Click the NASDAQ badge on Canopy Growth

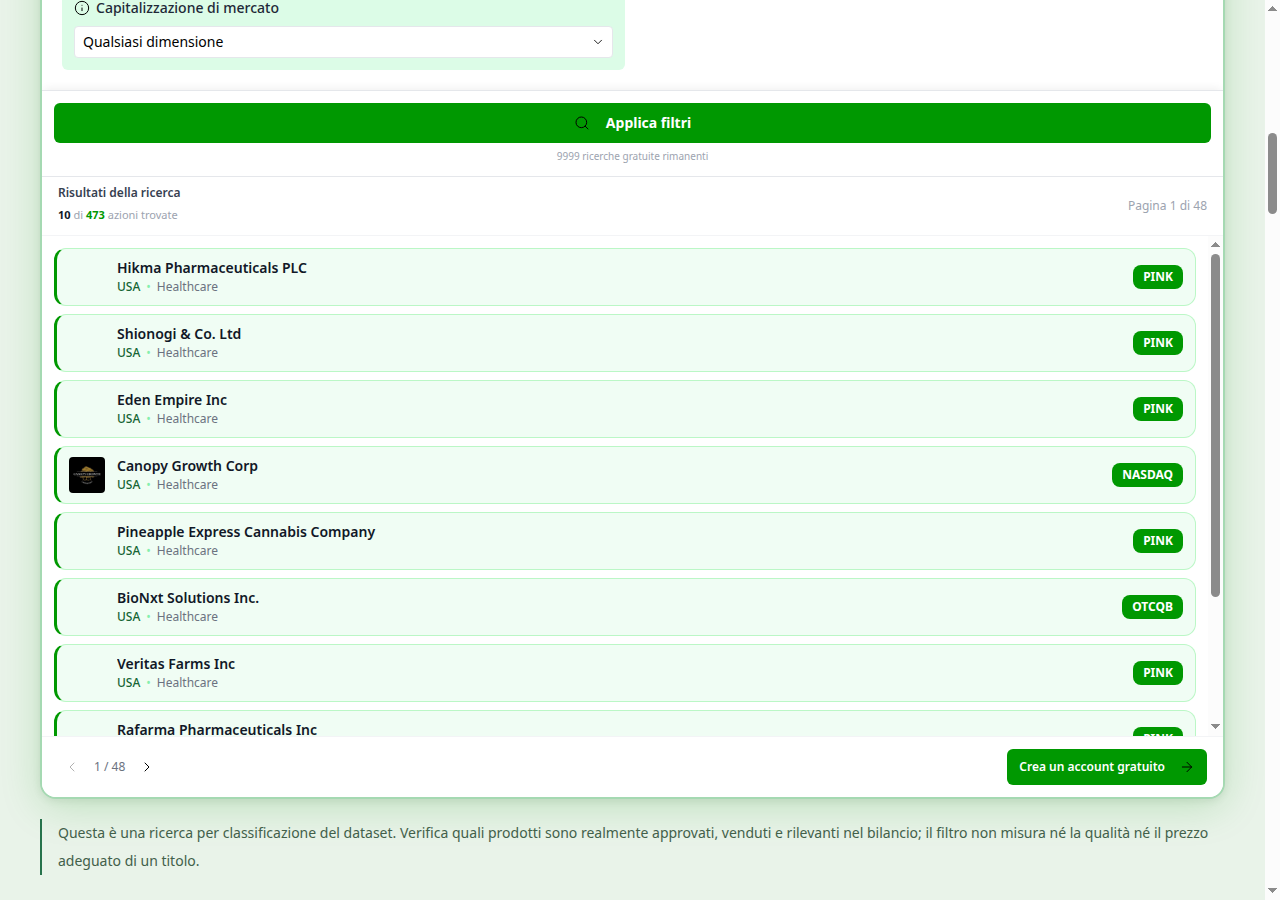pyautogui.click(x=1147, y=475)
